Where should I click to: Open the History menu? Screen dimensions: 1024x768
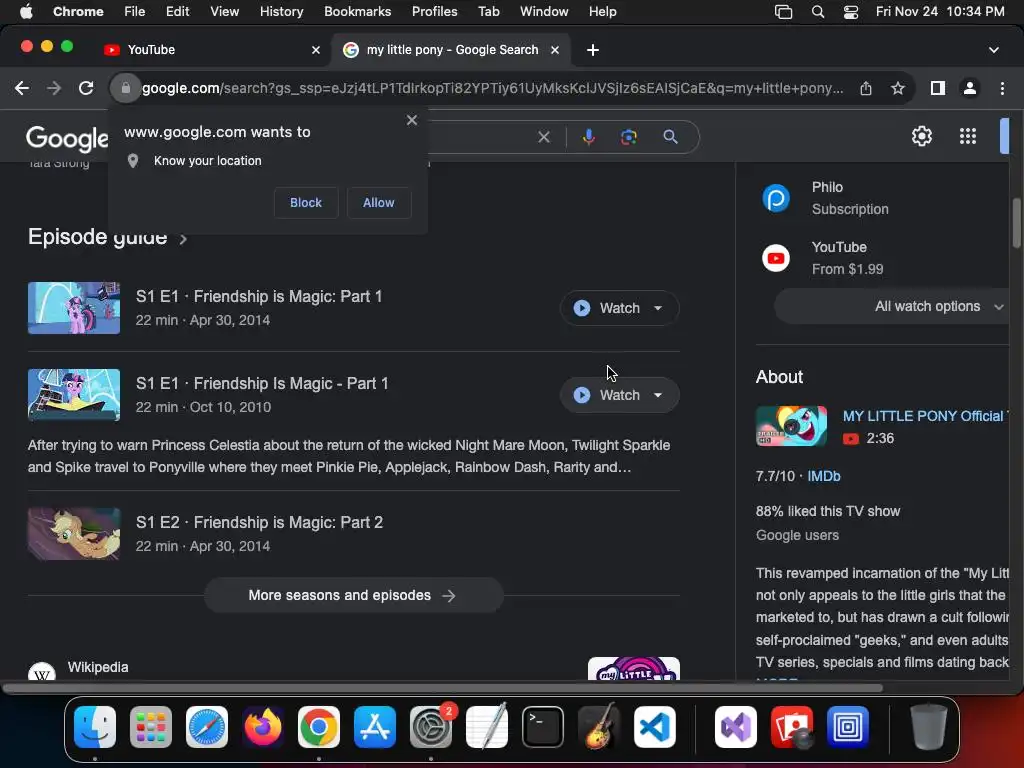281,12
